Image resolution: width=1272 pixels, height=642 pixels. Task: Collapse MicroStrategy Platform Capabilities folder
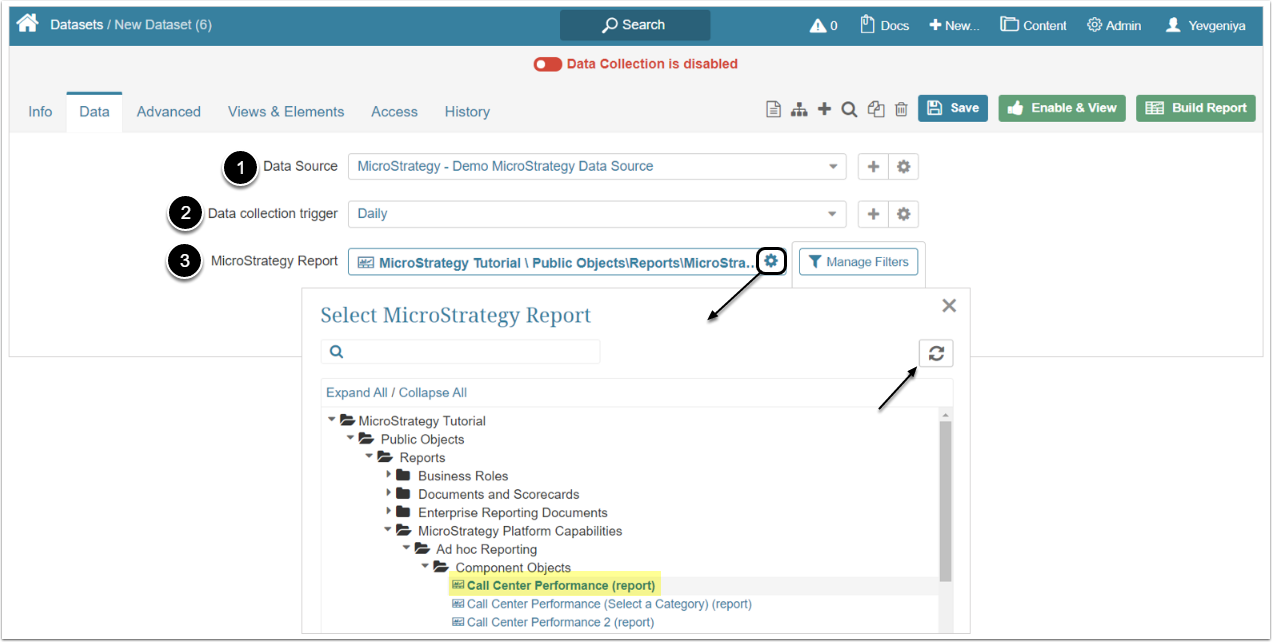[x=388, y=531]
